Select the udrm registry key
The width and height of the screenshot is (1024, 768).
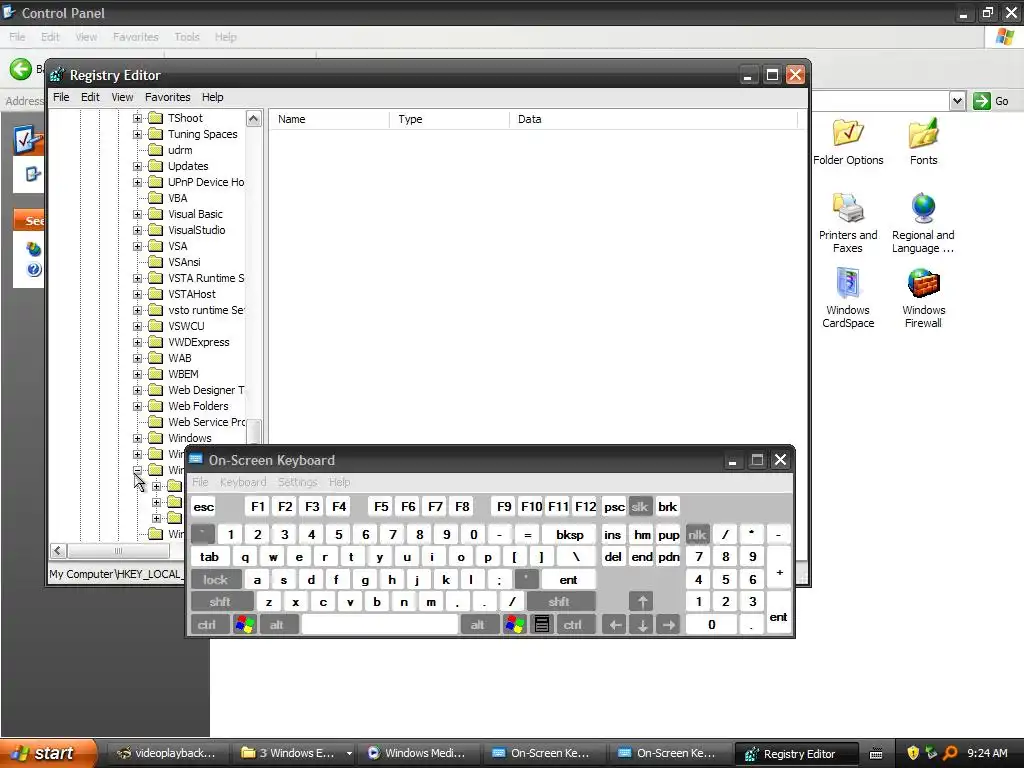tap(180, 150)
